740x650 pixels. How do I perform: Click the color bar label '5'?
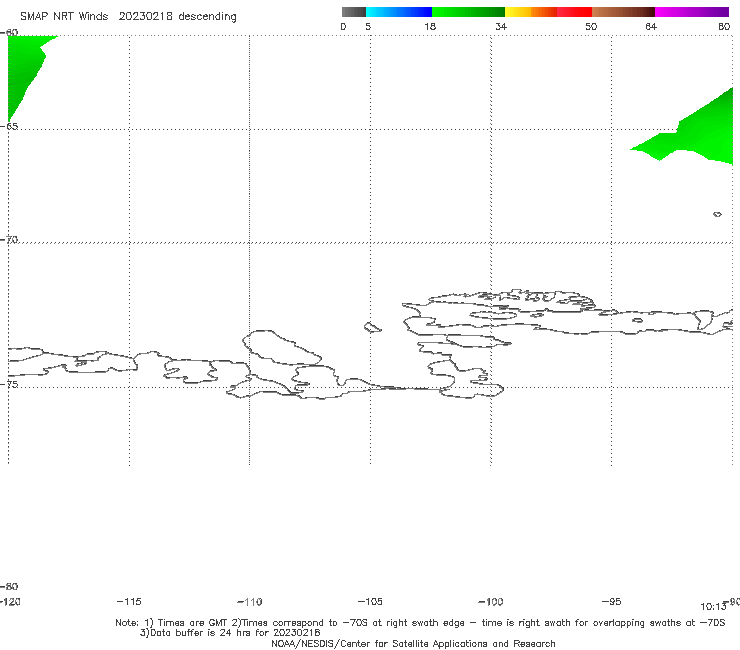(368, 26)
